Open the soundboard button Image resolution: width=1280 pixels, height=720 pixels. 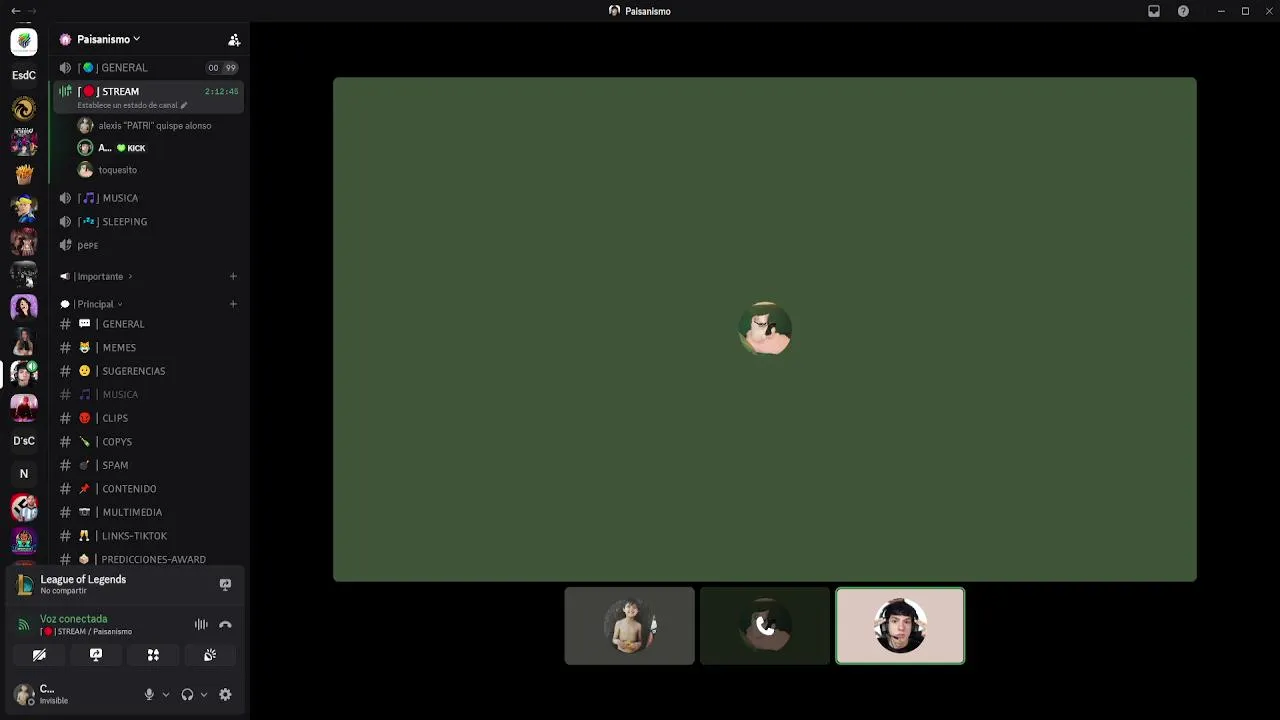pos(210,655)
